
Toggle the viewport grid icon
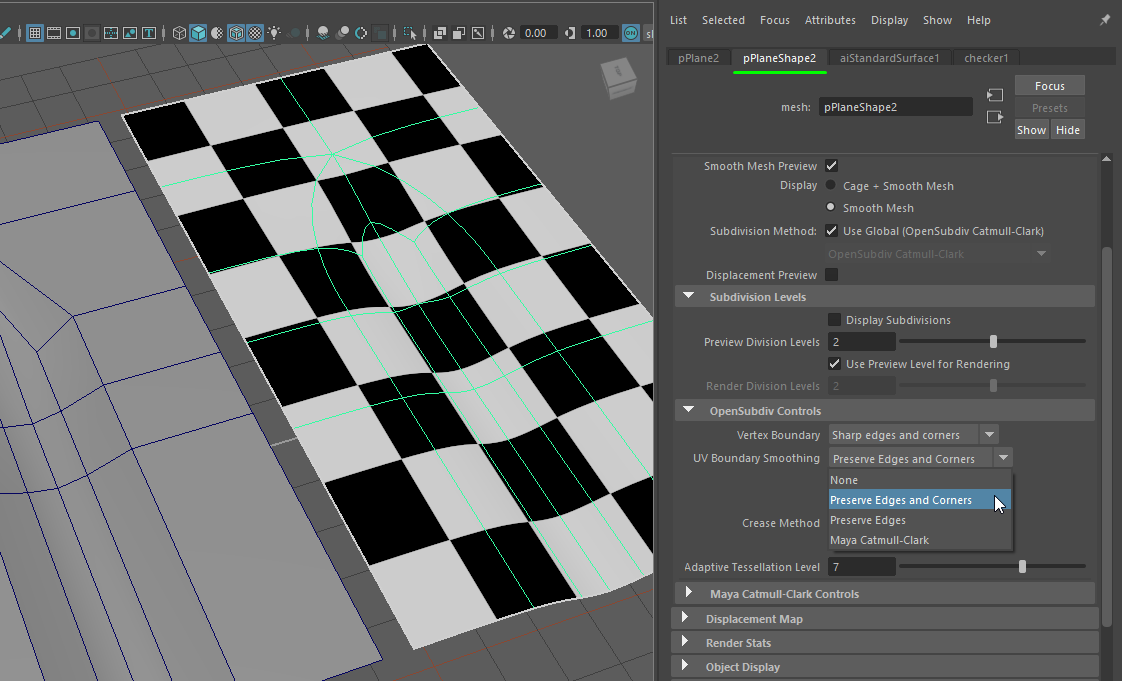(35, 33)
